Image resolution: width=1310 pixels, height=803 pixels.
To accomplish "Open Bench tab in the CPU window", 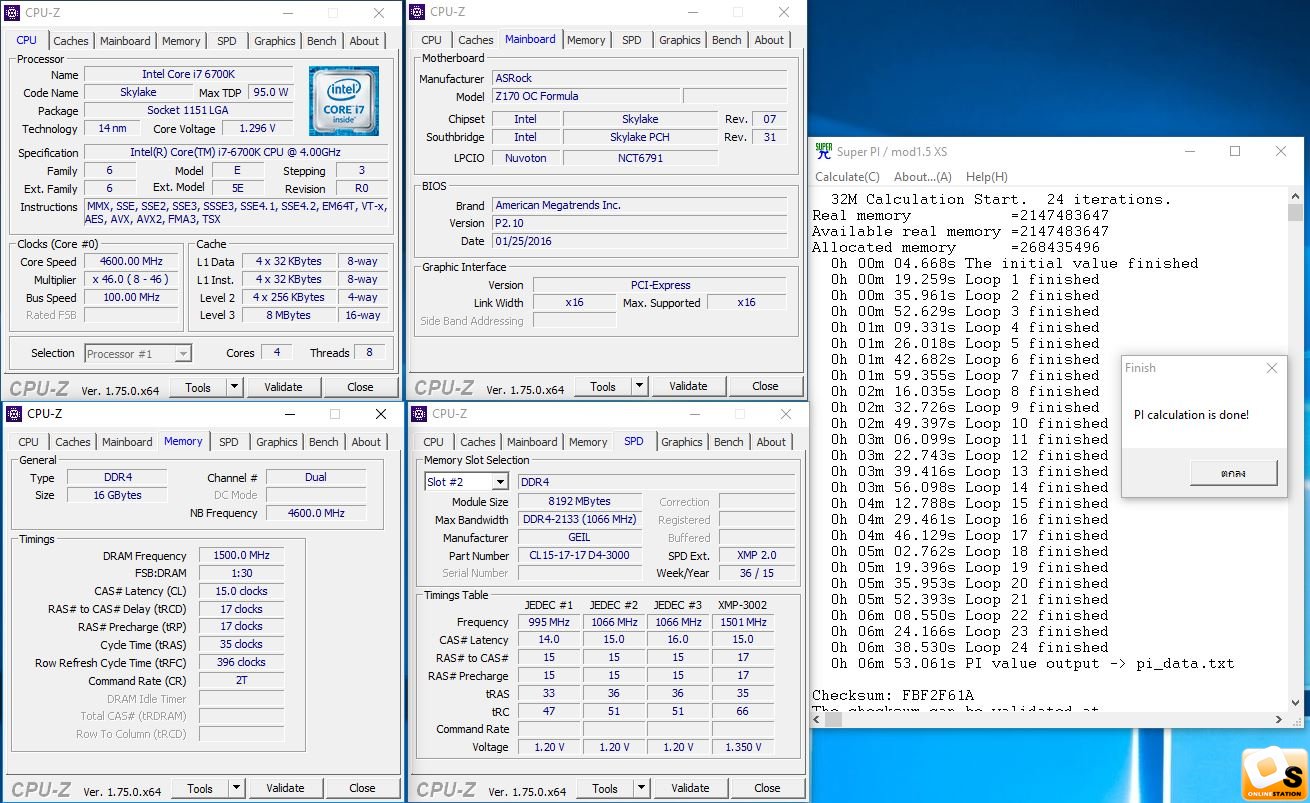I will pyautogui.click(x=322, y=41).
